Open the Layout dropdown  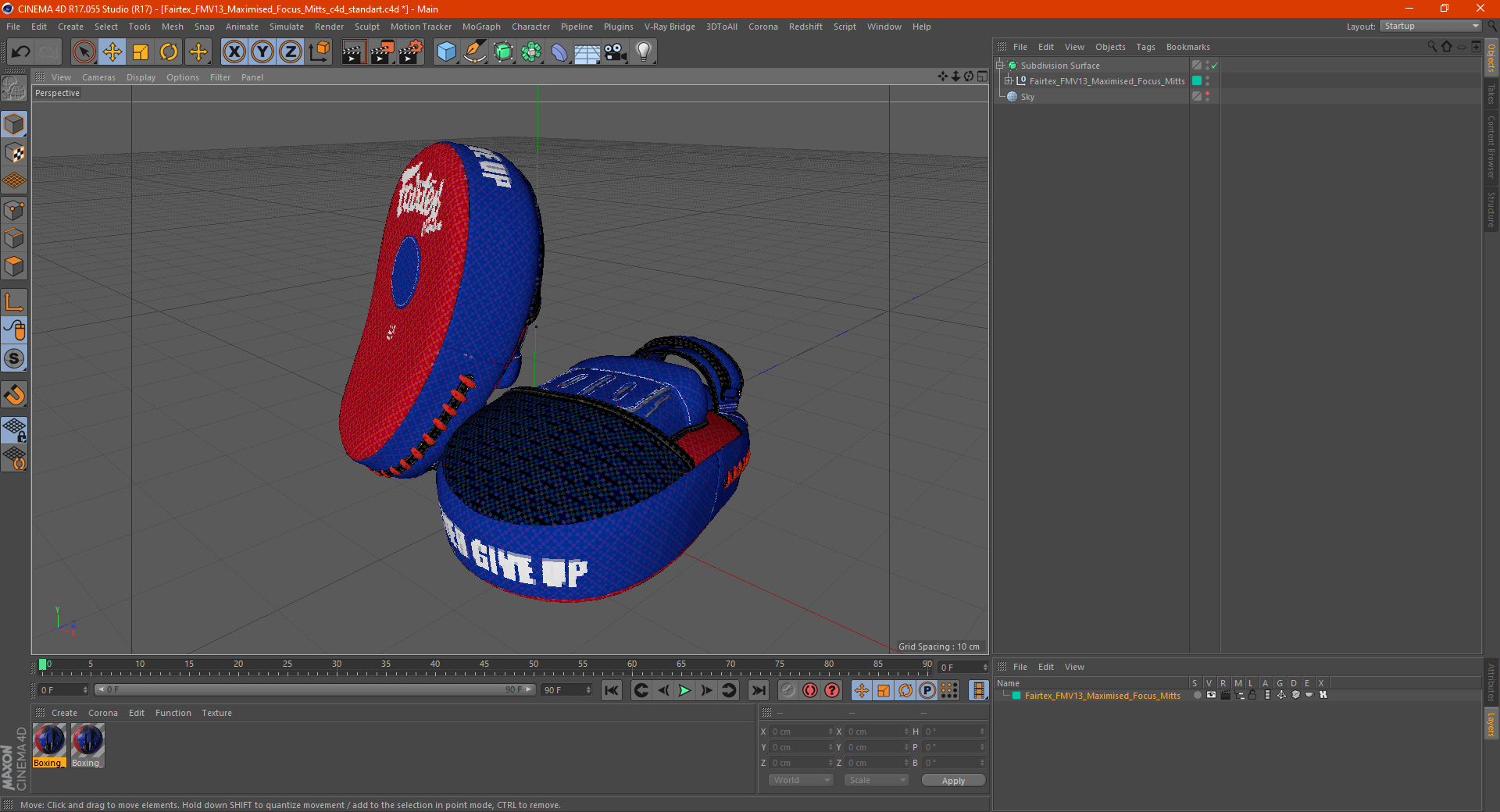click(1431, 26)
